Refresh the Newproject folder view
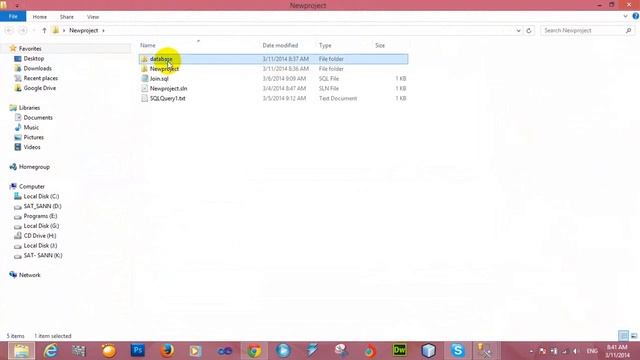 click(x=529, y=31)
